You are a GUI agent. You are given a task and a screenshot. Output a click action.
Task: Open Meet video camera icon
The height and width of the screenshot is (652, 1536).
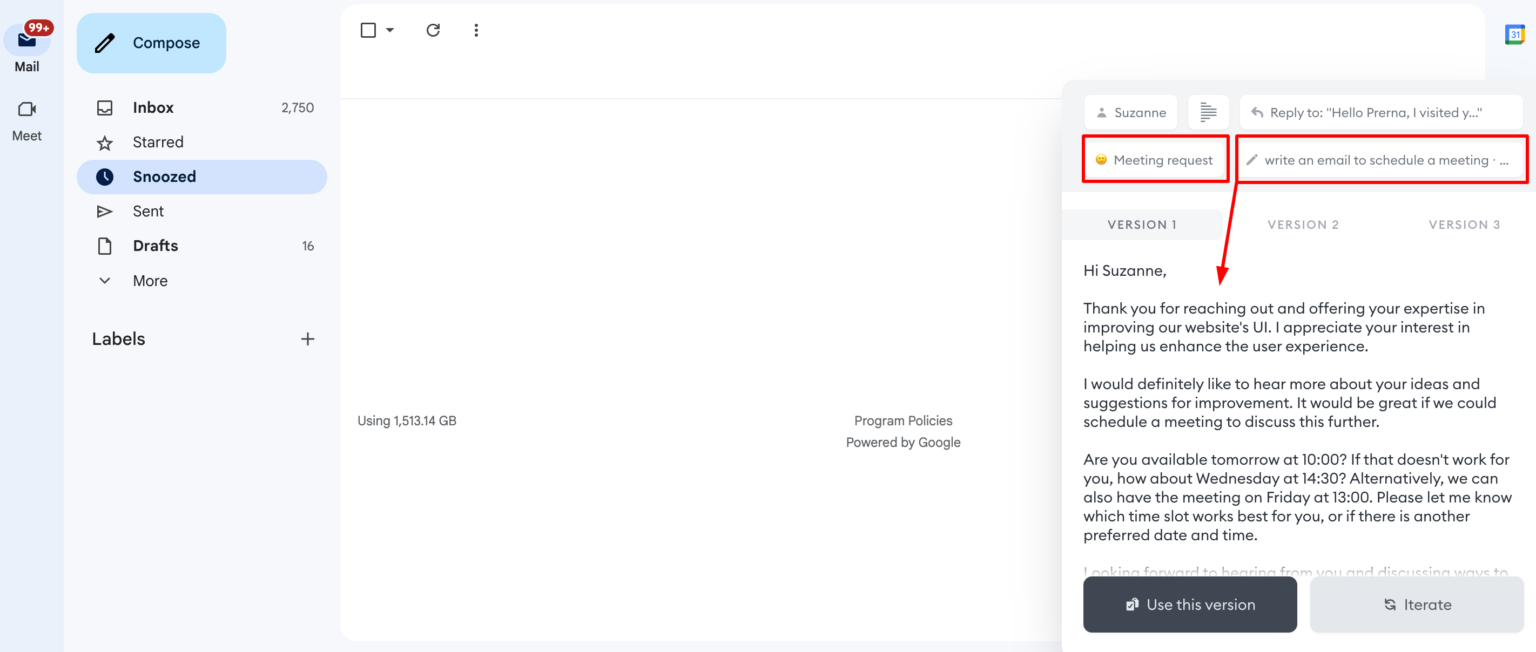tap(27, 110)
